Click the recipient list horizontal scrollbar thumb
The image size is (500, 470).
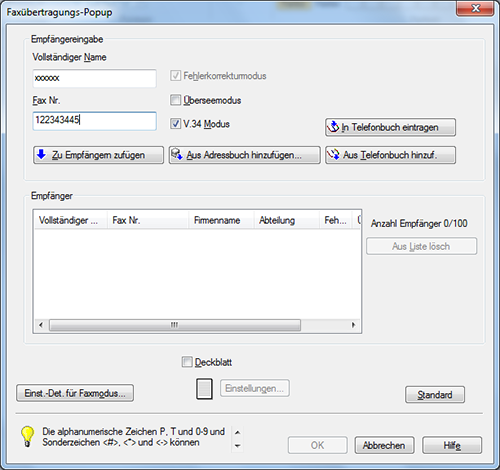coord(175,325)
